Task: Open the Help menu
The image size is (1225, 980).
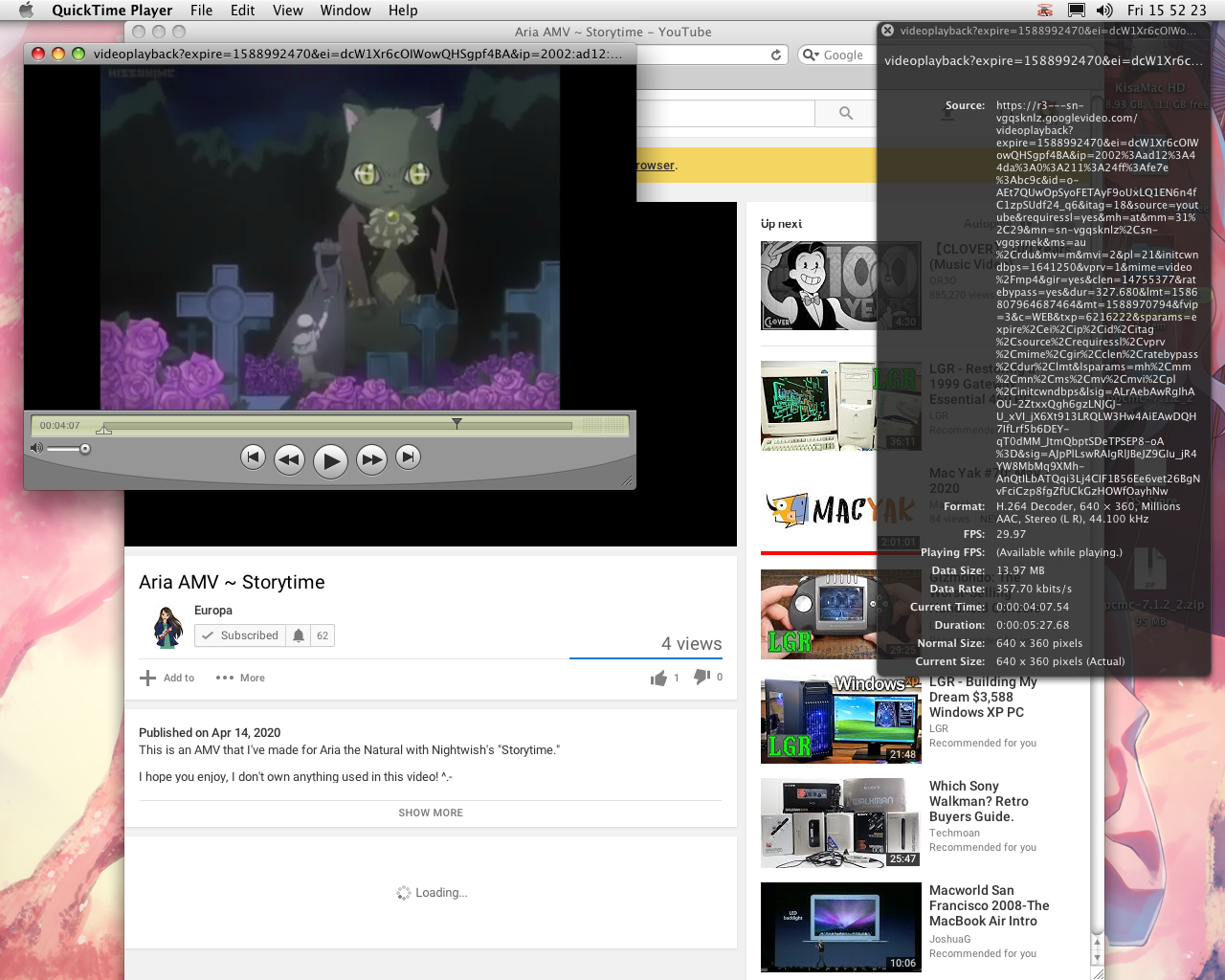Action: tap(403, 10)
